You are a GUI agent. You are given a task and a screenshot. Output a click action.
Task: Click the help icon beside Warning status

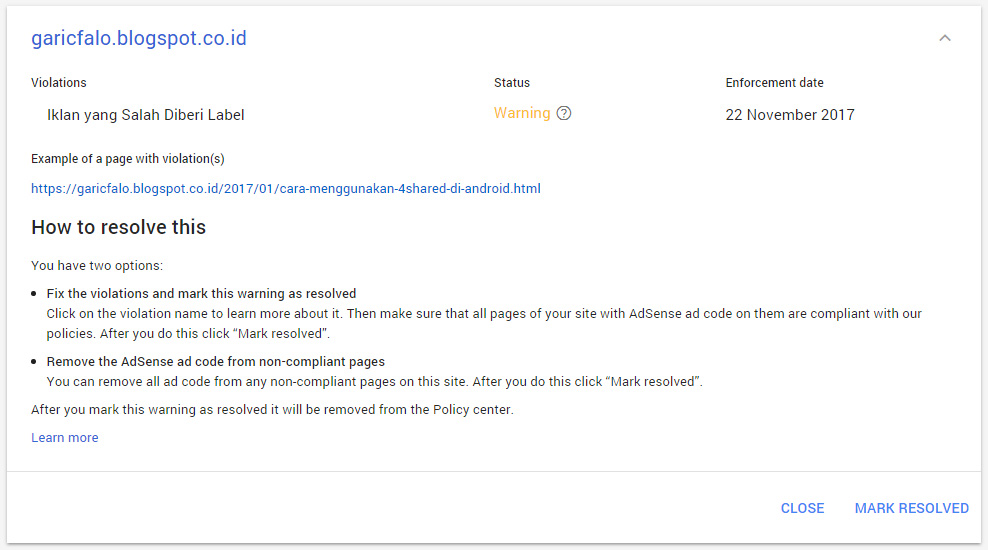pos(564,113)
